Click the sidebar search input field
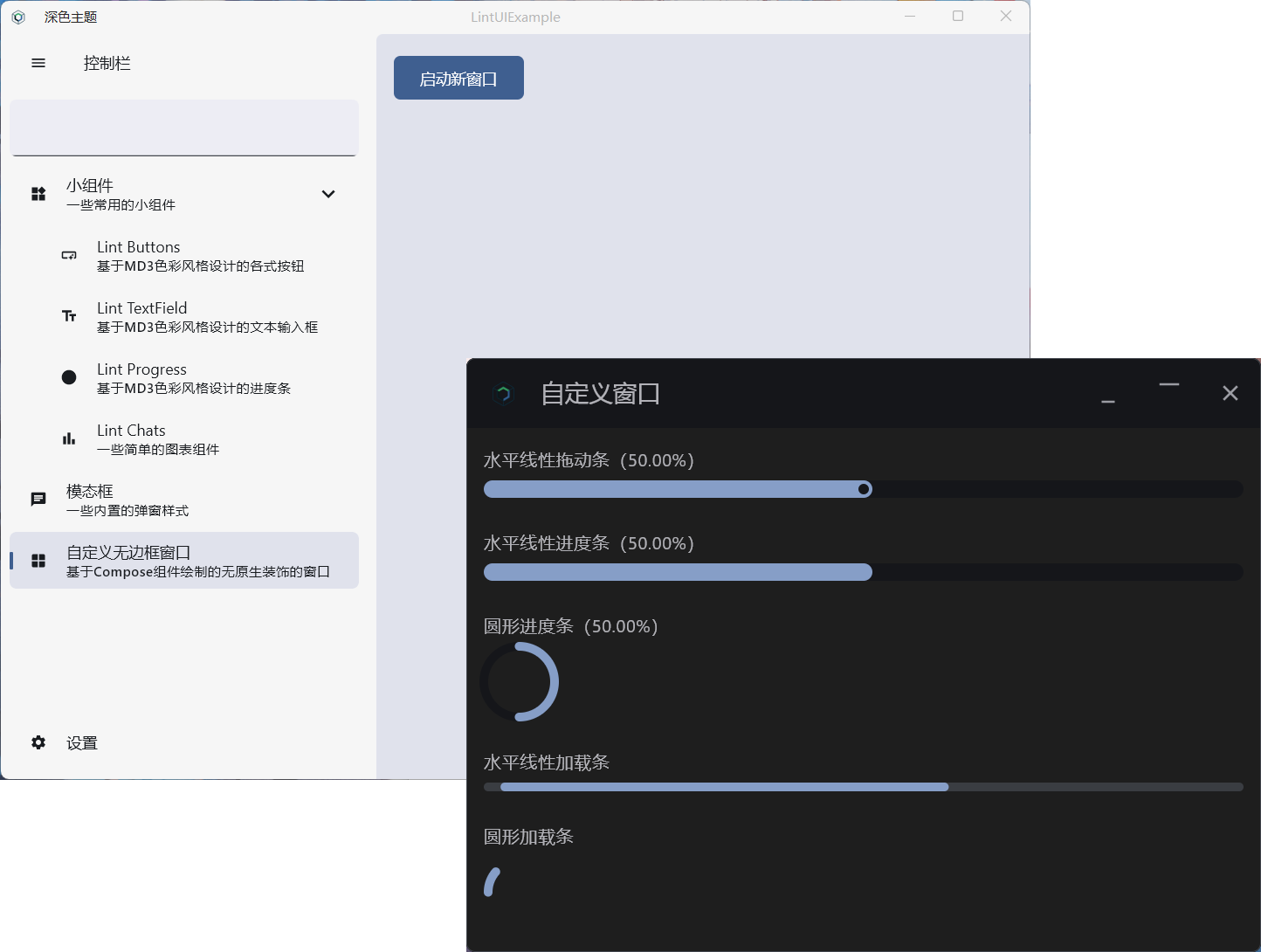Image resolution: width=1261 pixels, height=952 pixels. pos(184,128)
